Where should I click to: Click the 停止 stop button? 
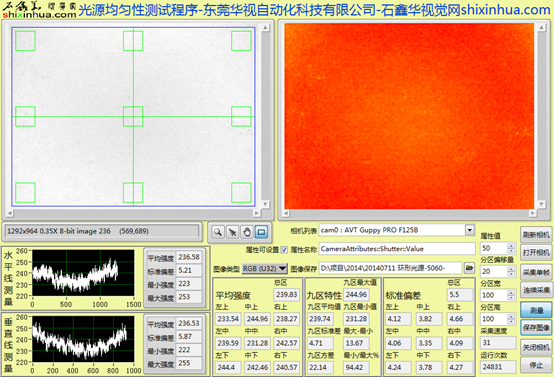pos(536,365)
